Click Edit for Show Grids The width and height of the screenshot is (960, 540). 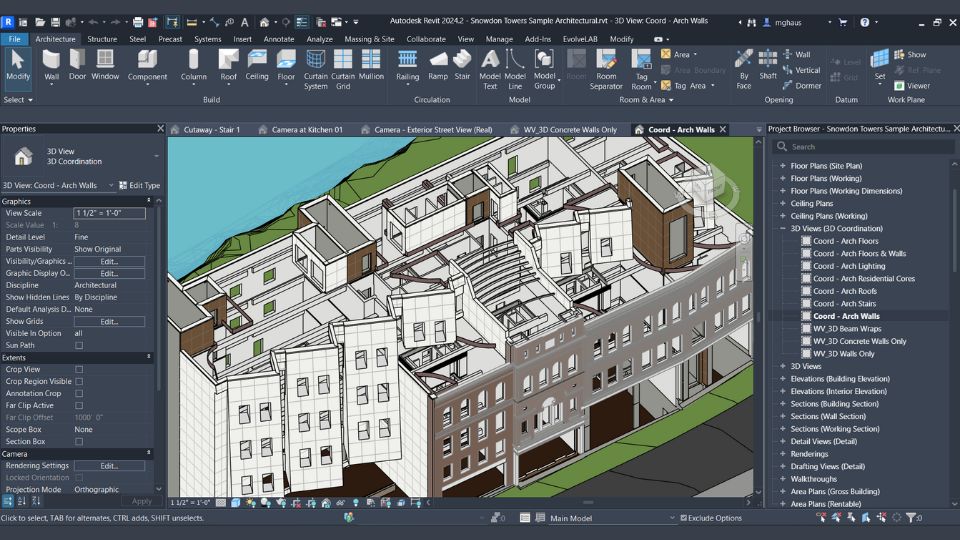coord(109,321)
